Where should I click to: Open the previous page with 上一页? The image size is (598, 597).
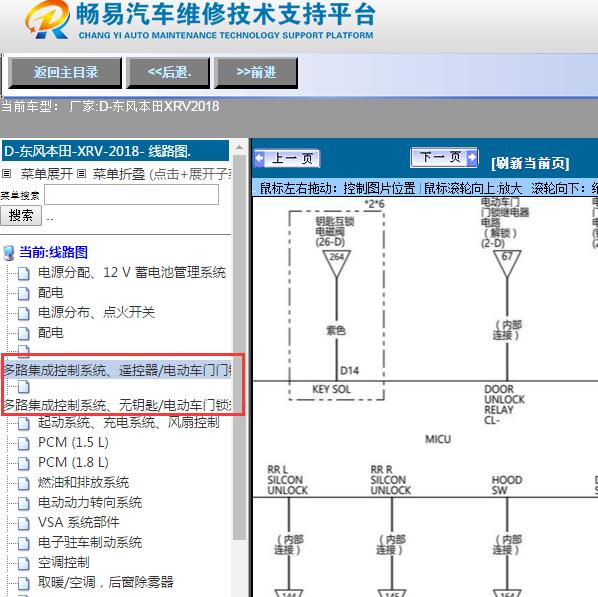287,158
